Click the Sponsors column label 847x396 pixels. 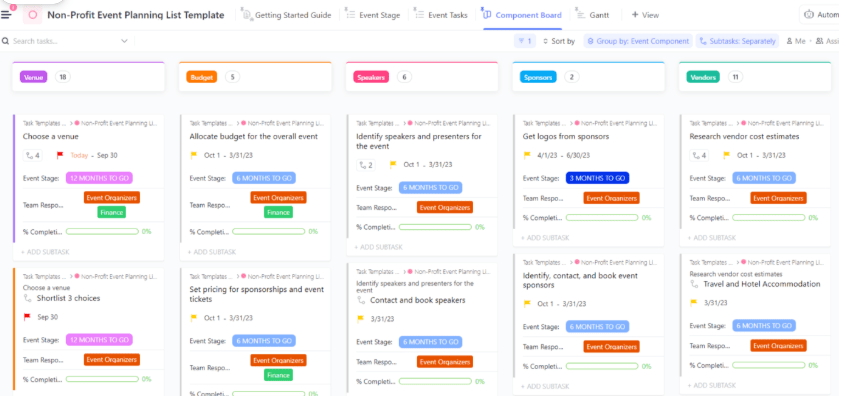538,77
